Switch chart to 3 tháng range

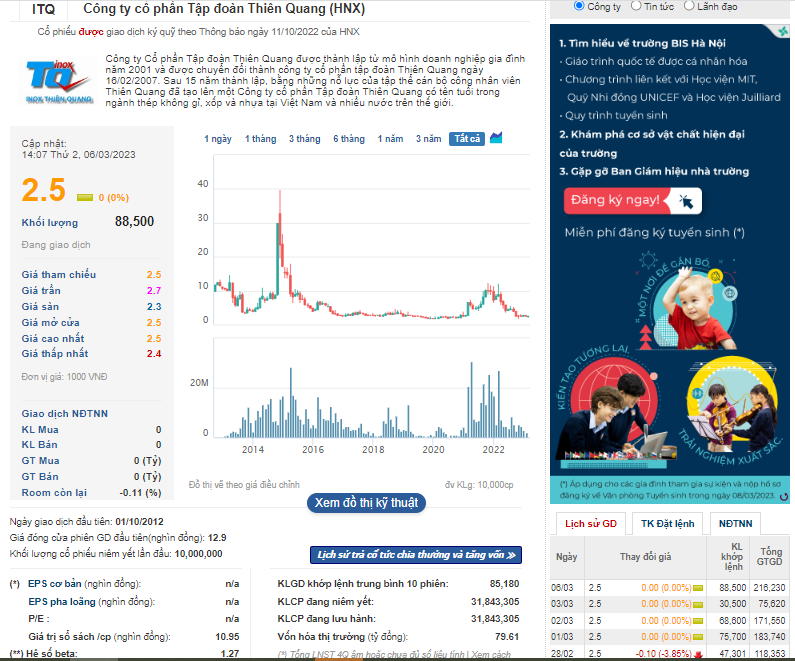305,138
